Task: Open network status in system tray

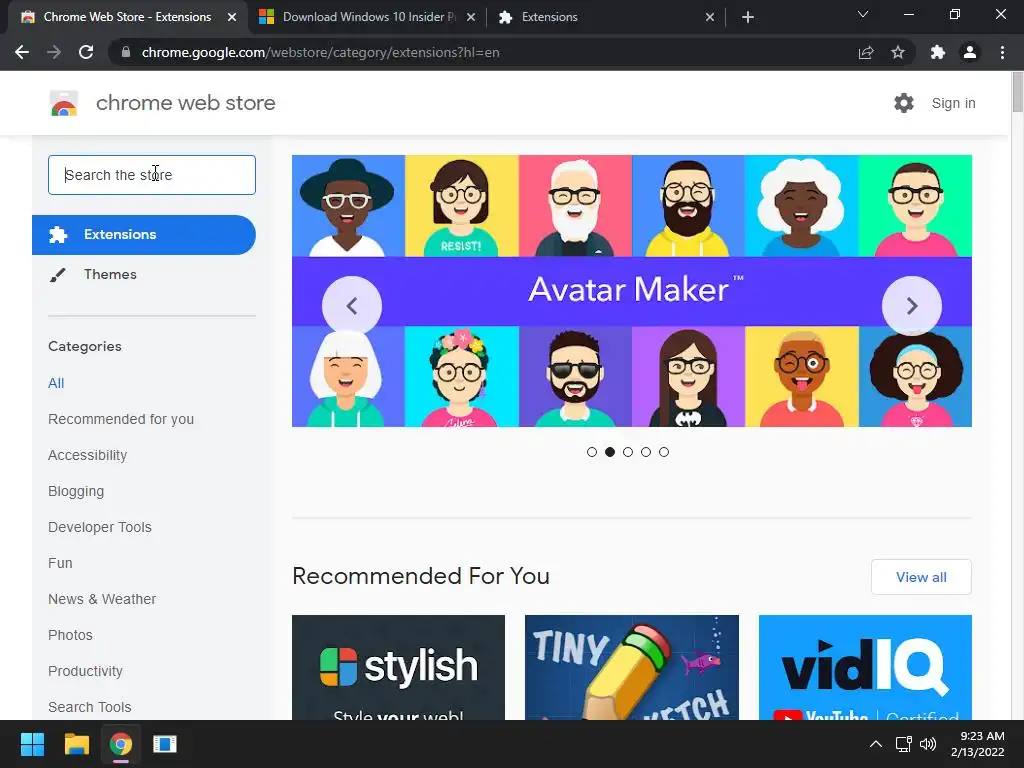Action: pos(903,744)
